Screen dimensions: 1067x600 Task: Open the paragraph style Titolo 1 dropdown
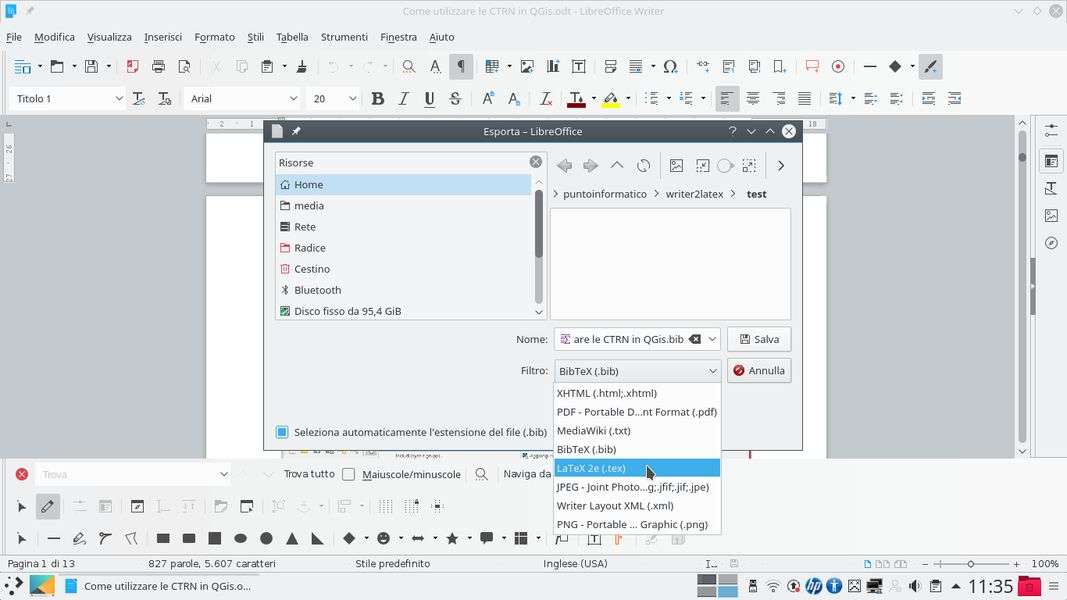119,99
